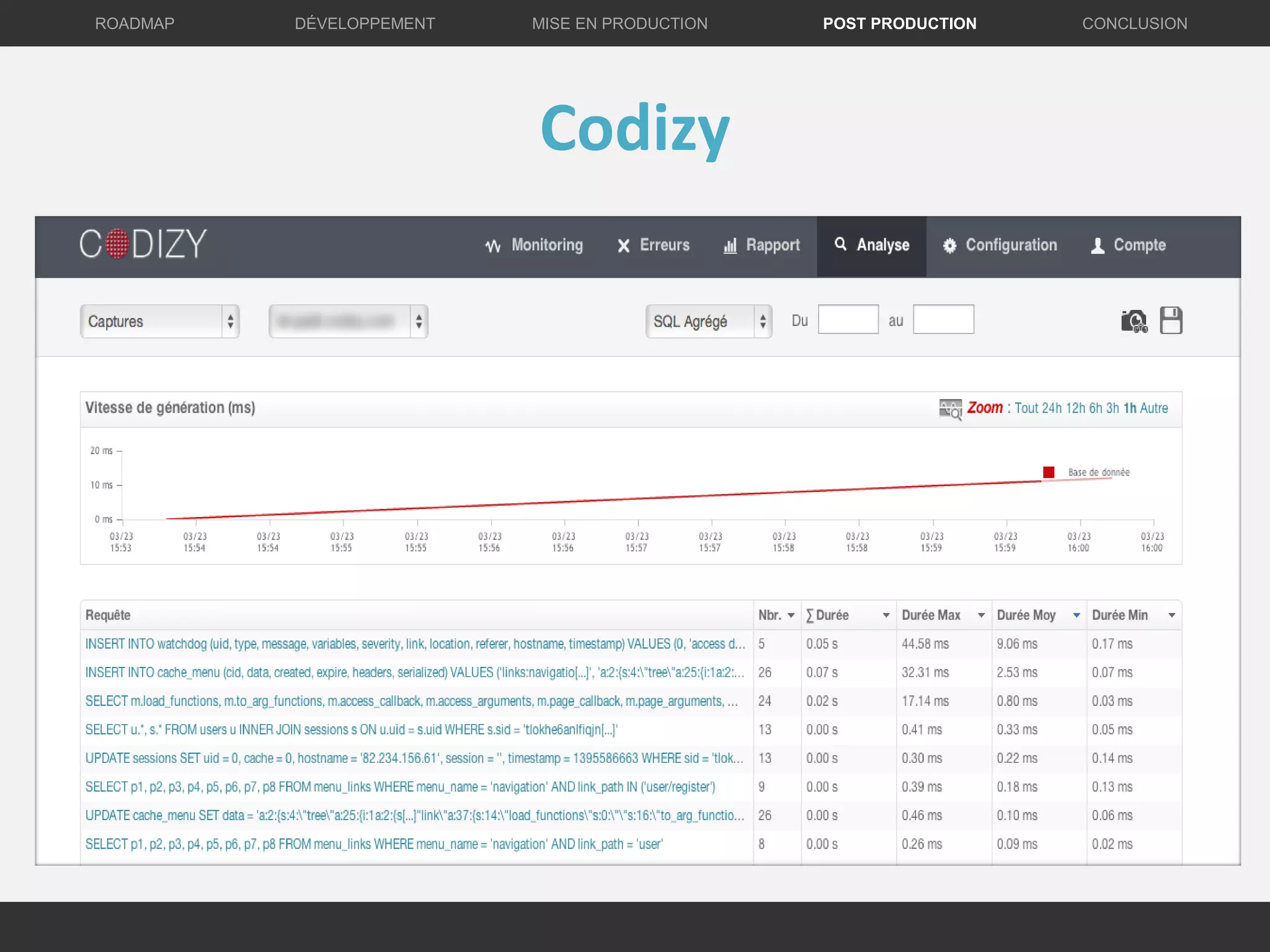Click the Codizy logo
Screen dimensions: 1270x952
click(143, 244)
